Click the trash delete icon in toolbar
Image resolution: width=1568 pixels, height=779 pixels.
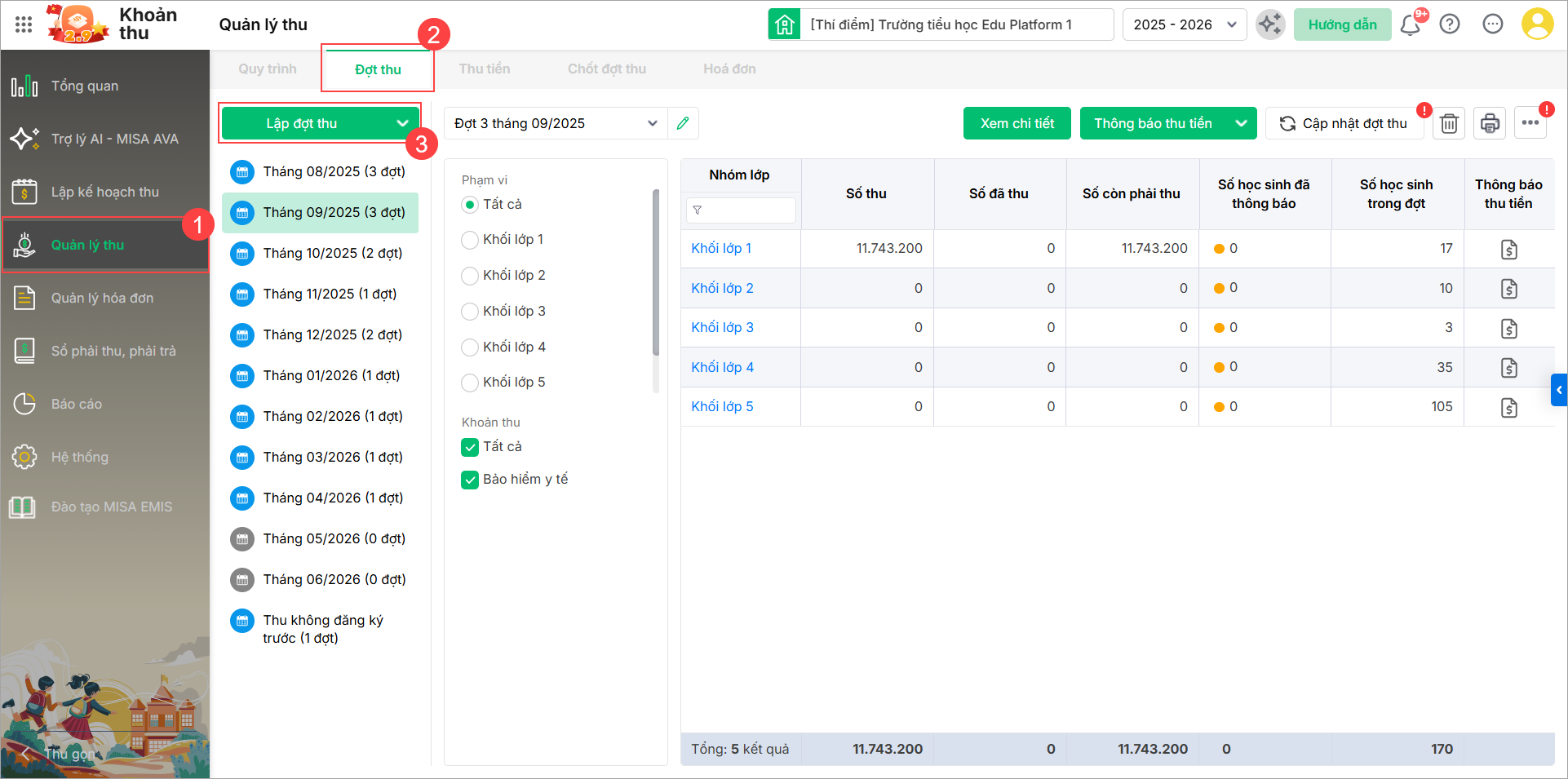click(1449, 123)
